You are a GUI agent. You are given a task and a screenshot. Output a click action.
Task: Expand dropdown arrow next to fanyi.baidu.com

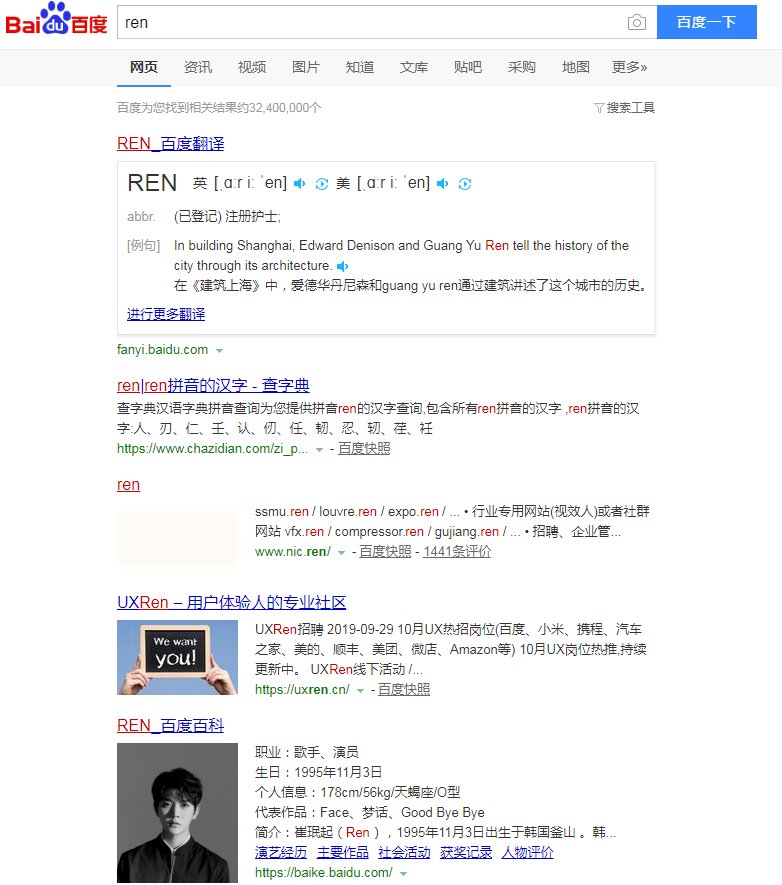pos(219,351)
